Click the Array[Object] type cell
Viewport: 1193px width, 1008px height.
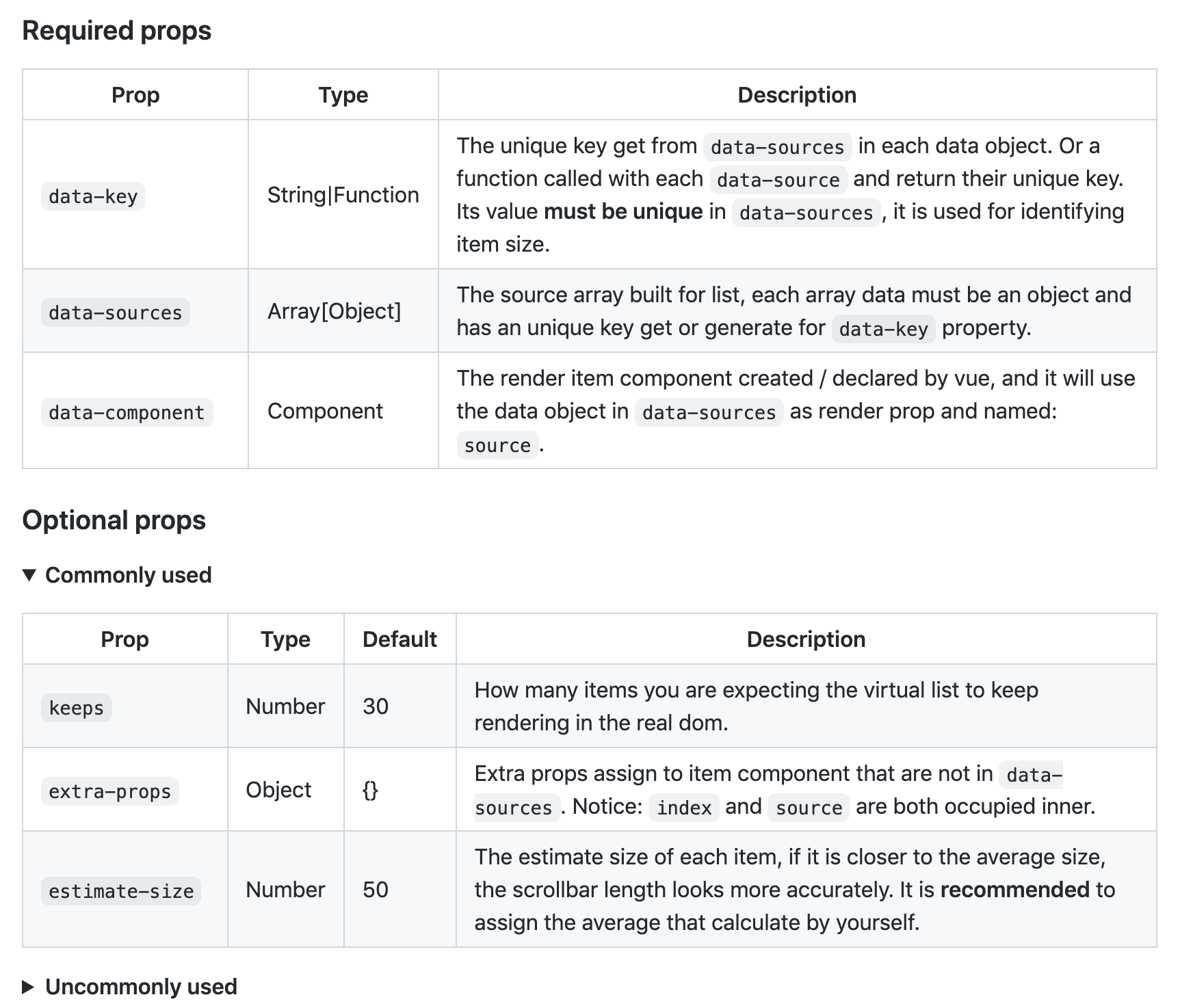334,312
